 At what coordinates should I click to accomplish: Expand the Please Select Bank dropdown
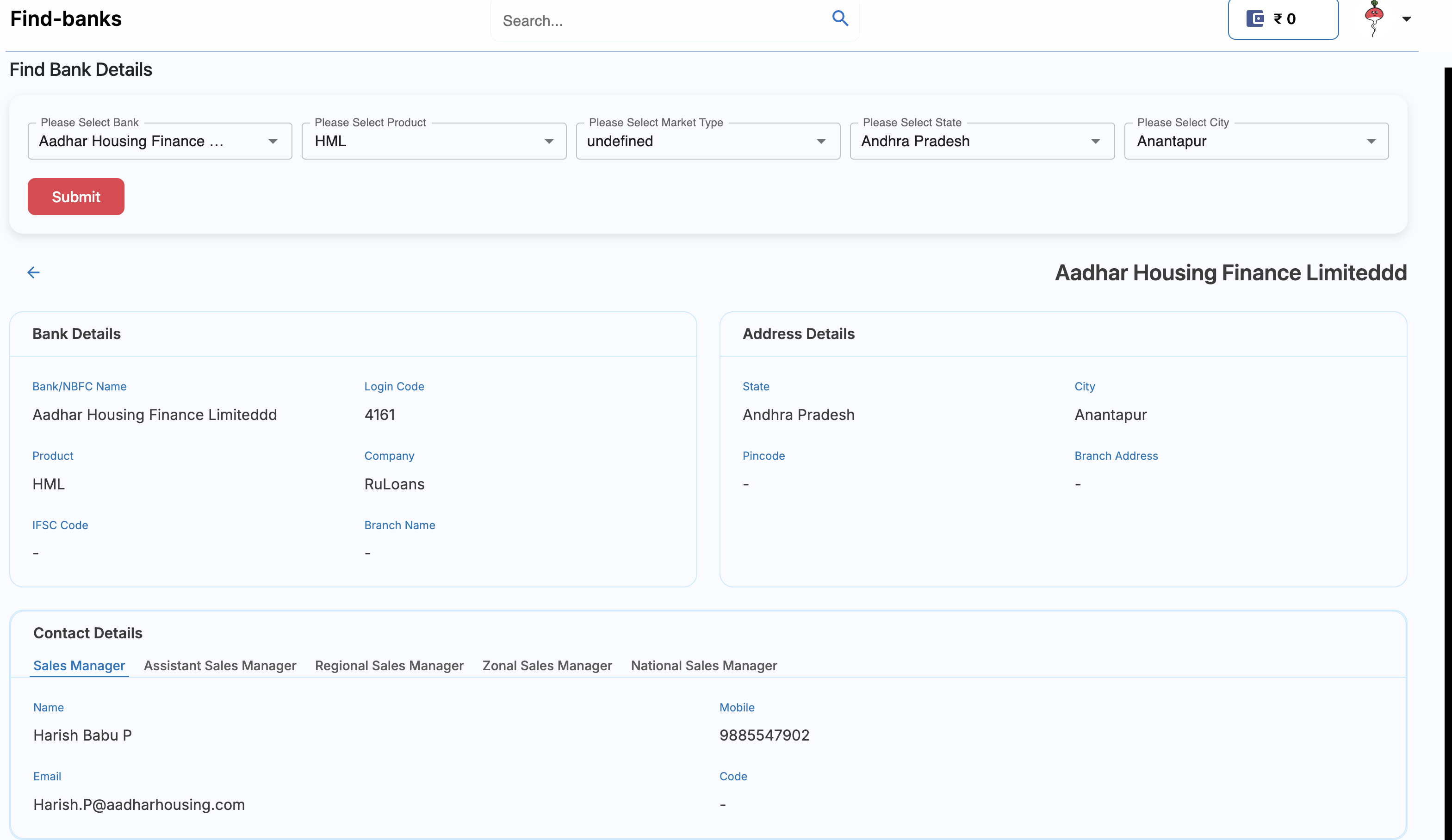coord(160,141)
